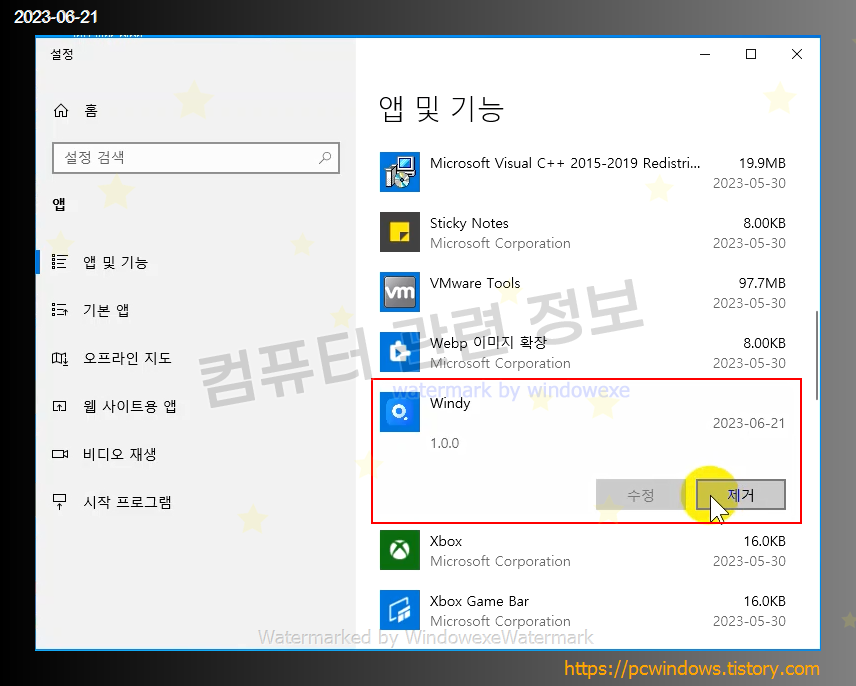The height and width of the screenshot is (686, 856).
Task: Maximize the 설정 window
Action: click(751, 54)
